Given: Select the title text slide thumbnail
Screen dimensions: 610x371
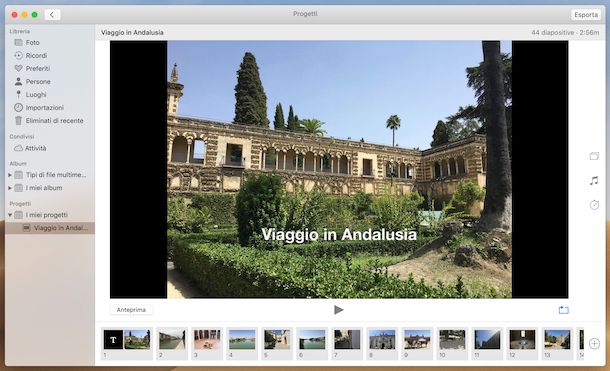Looking at the screenshot, I should pyautogui.click(x=113, y=340).
